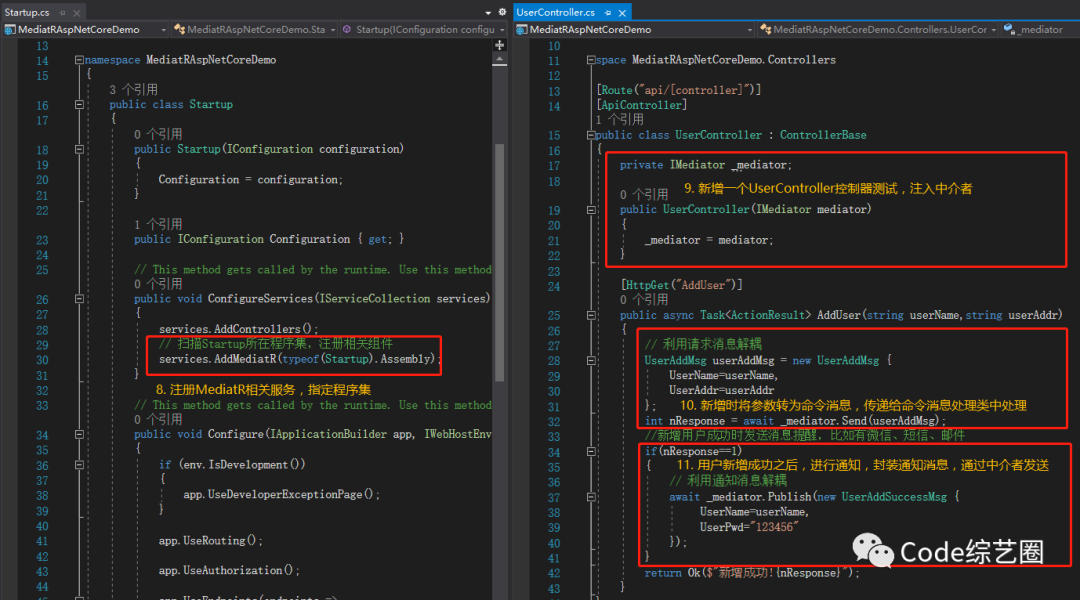This screenshot has width=1080, height=600.
Task: Collapse the _mediator.Publish statement block
Action: (x=591, y=497)
